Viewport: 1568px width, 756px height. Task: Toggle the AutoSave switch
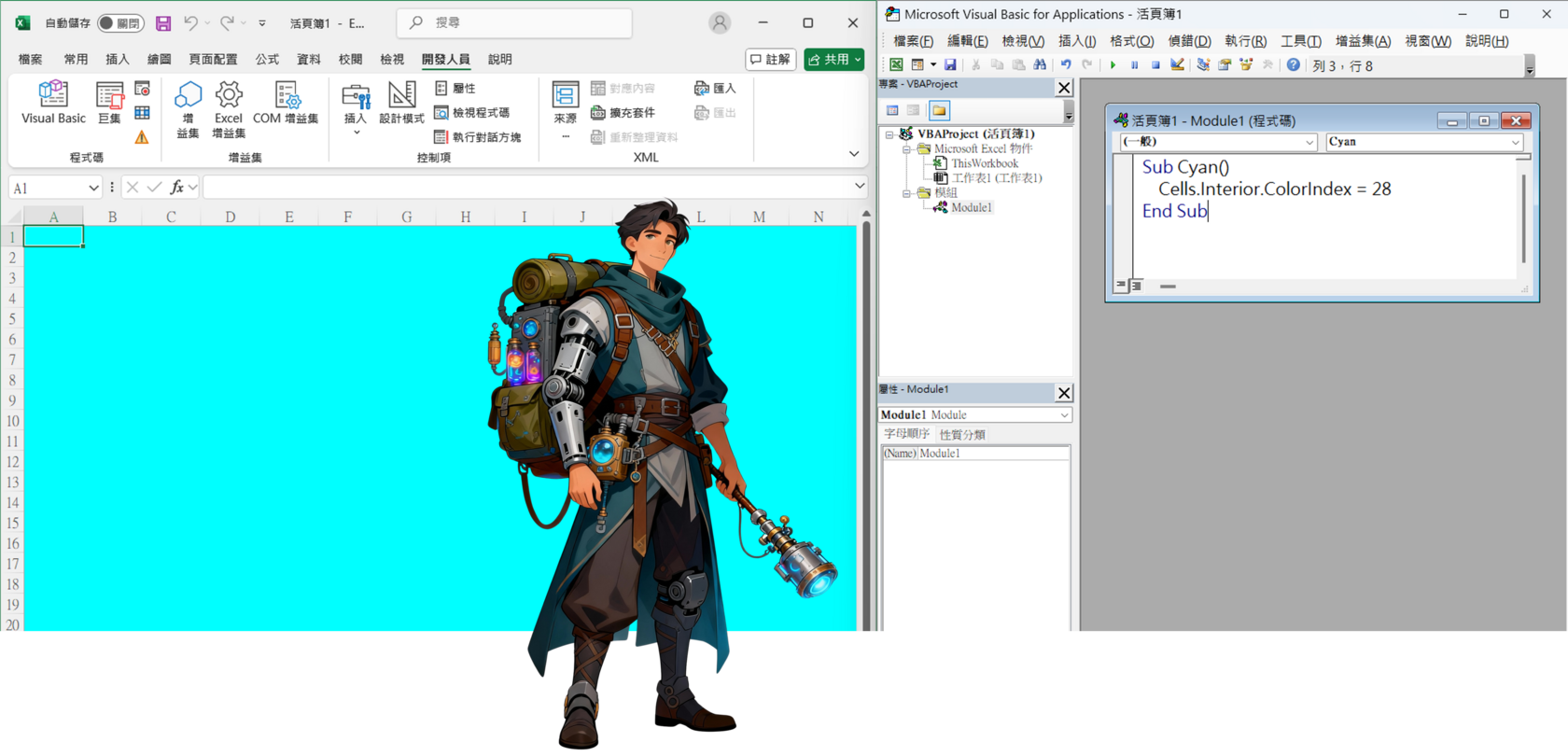(x=120, y=23)
